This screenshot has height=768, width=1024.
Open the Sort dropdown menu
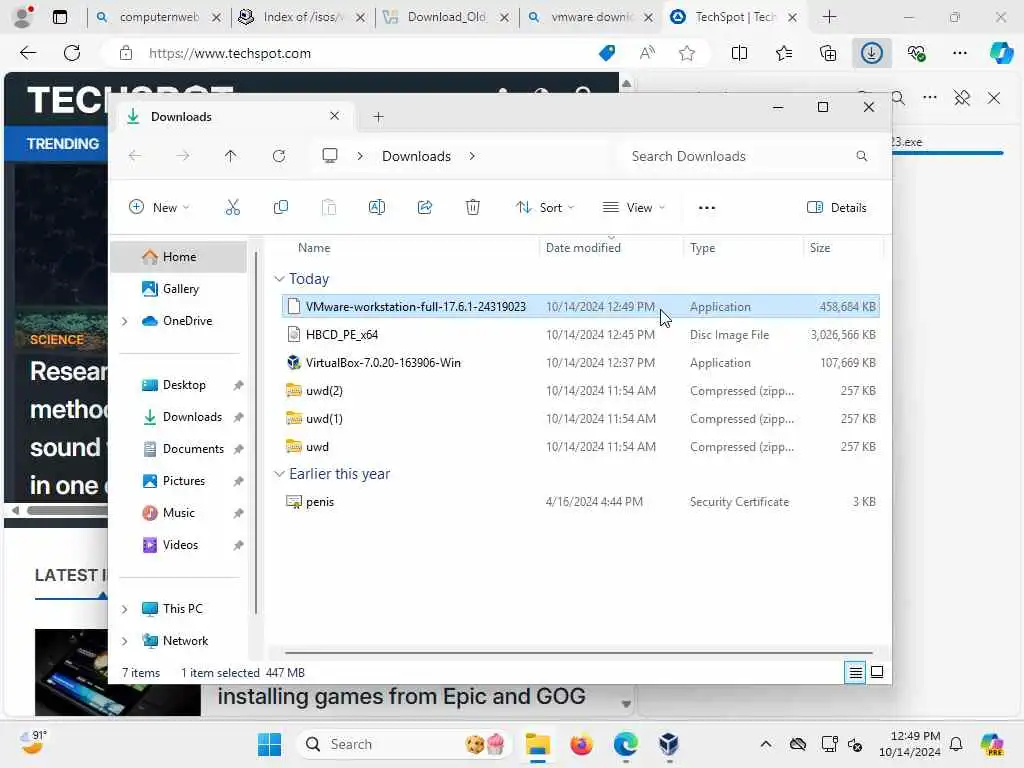[545, 208]
